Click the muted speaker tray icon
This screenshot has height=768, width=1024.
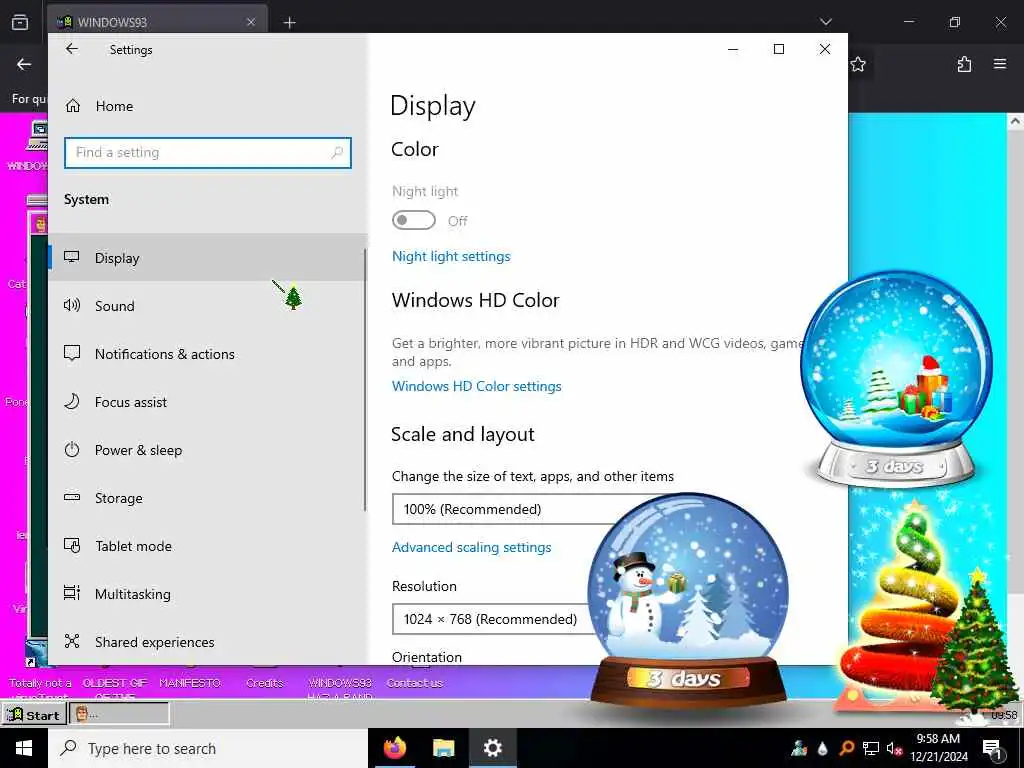click(x=894, y=748)
